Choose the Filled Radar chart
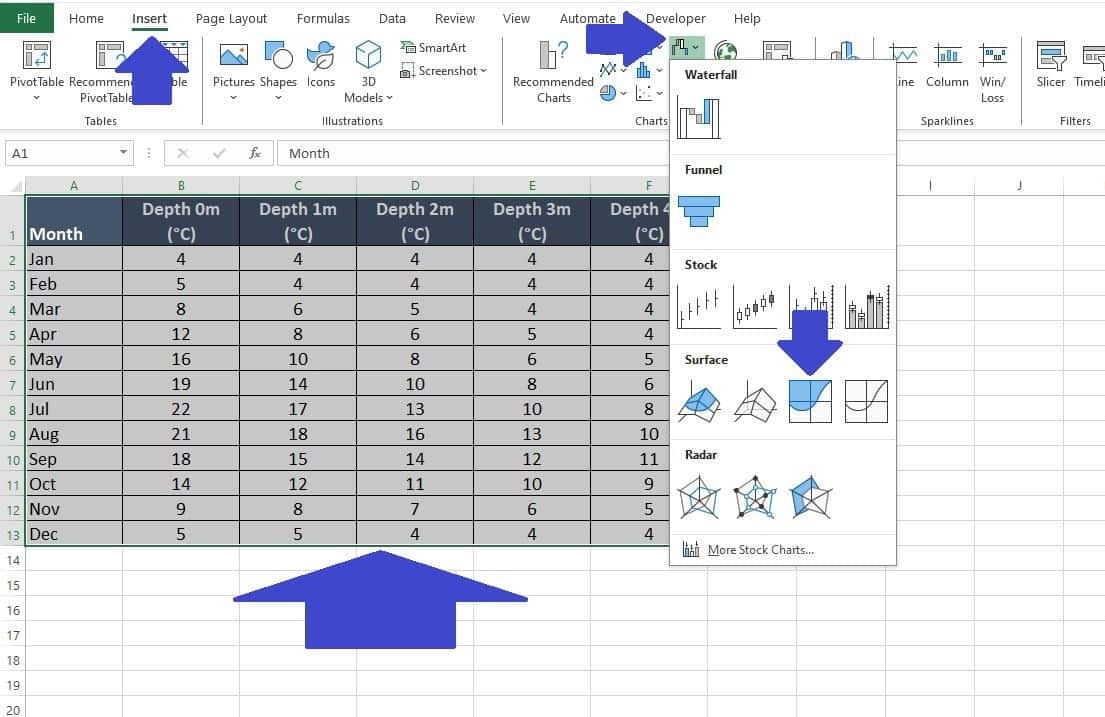This screenshot has width=1105, height=717. (x=811, y=497)
